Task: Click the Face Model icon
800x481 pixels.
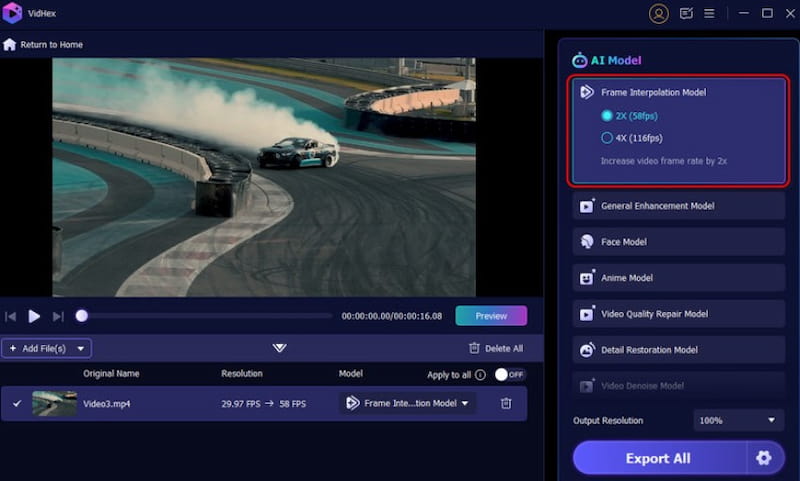Action: pyautogui.click(x=587, y=242)
